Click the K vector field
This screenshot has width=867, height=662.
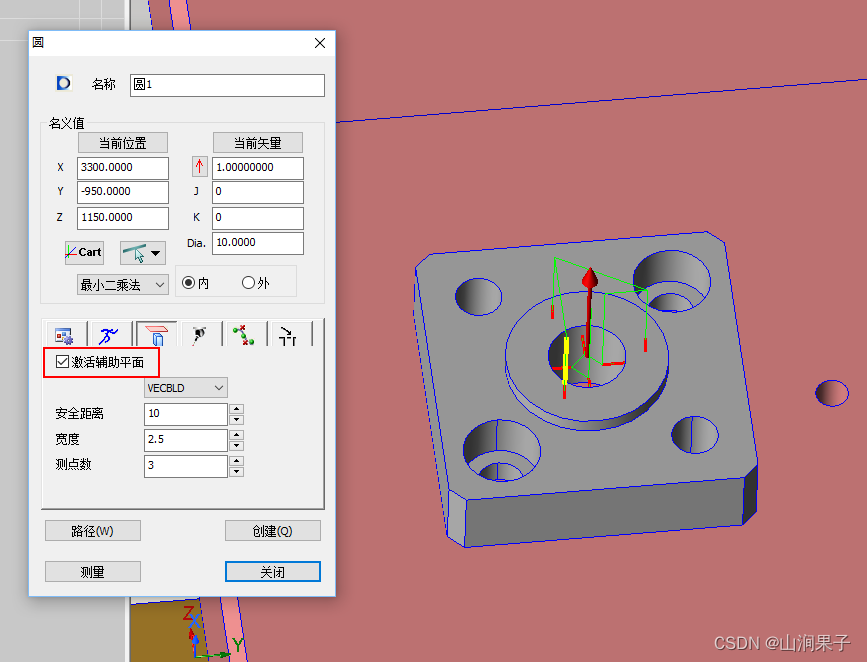[258, 218]
